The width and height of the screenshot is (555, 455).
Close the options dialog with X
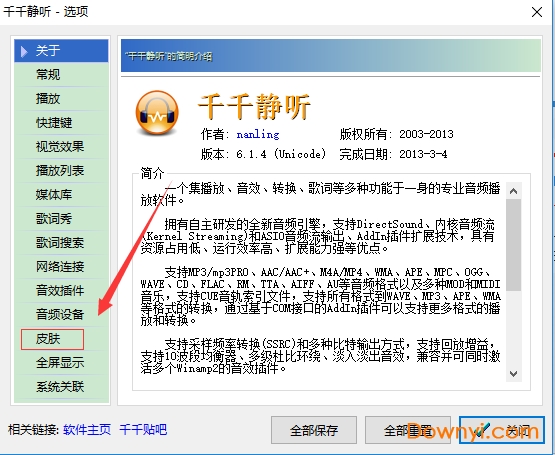coord(537,12)
